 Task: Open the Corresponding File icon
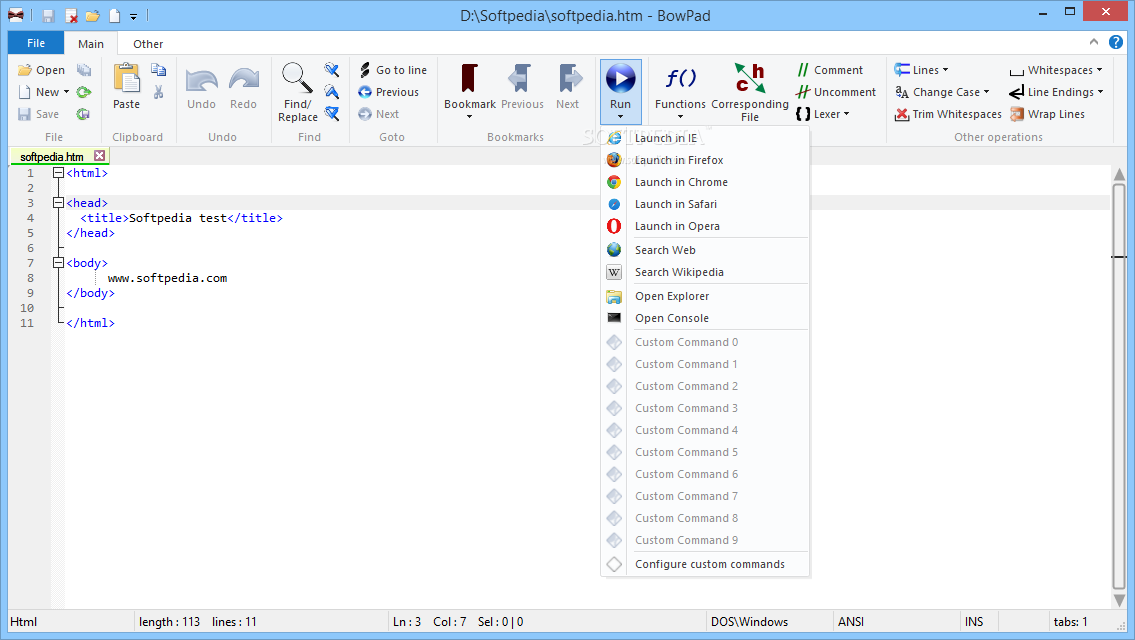pos(749,77)
